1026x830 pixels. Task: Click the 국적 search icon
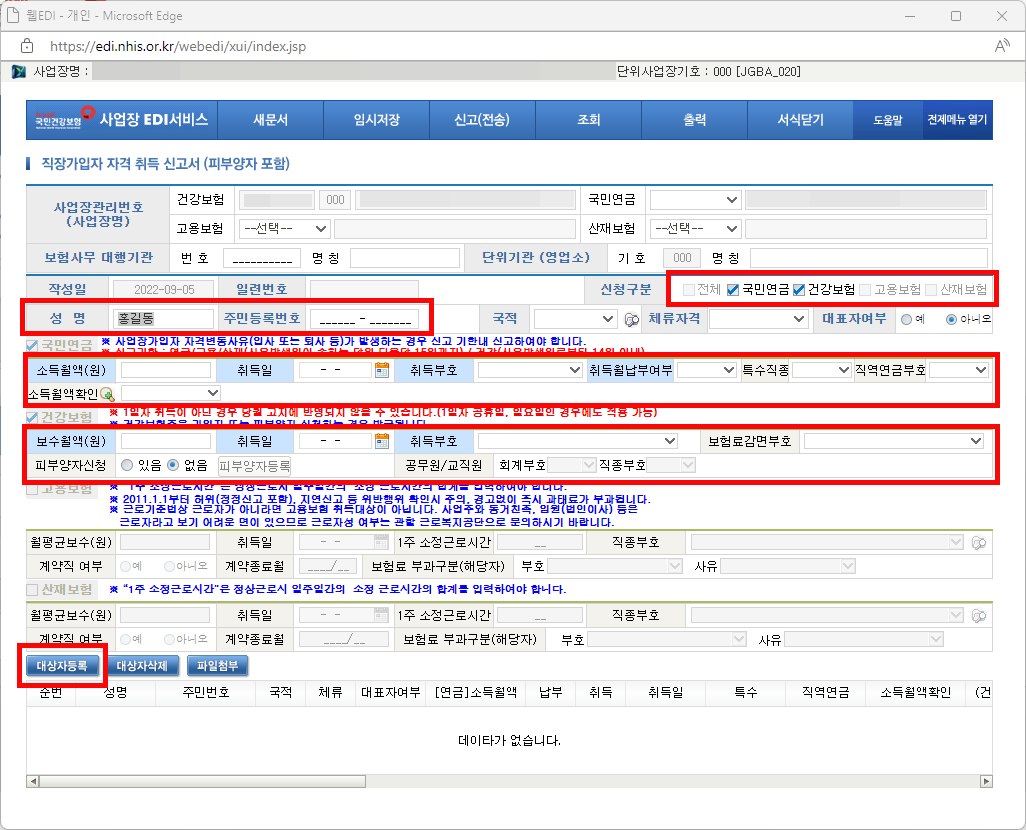[x=631, y=319]
